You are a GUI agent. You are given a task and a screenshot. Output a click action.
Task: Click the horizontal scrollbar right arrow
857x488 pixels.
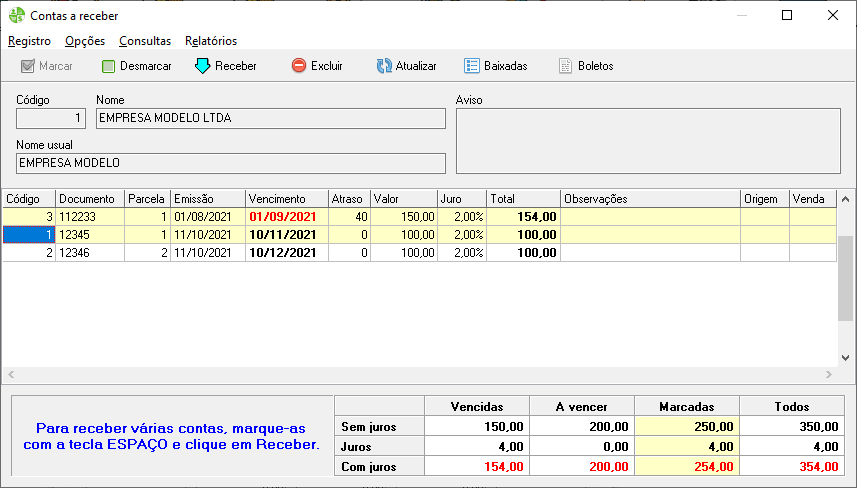tap(828, 374)
